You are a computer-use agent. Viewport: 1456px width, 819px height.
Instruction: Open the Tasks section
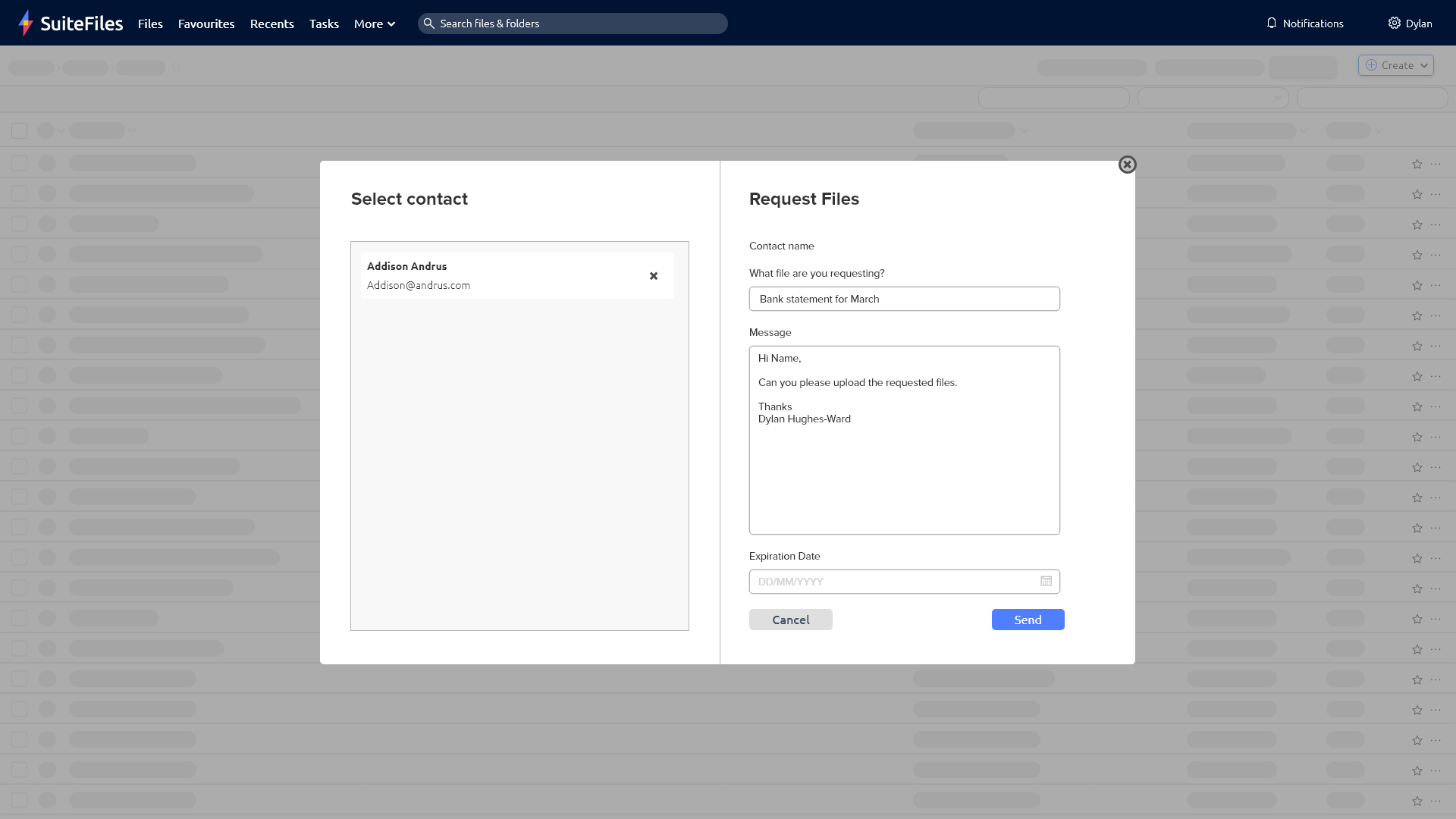point(324,24)
